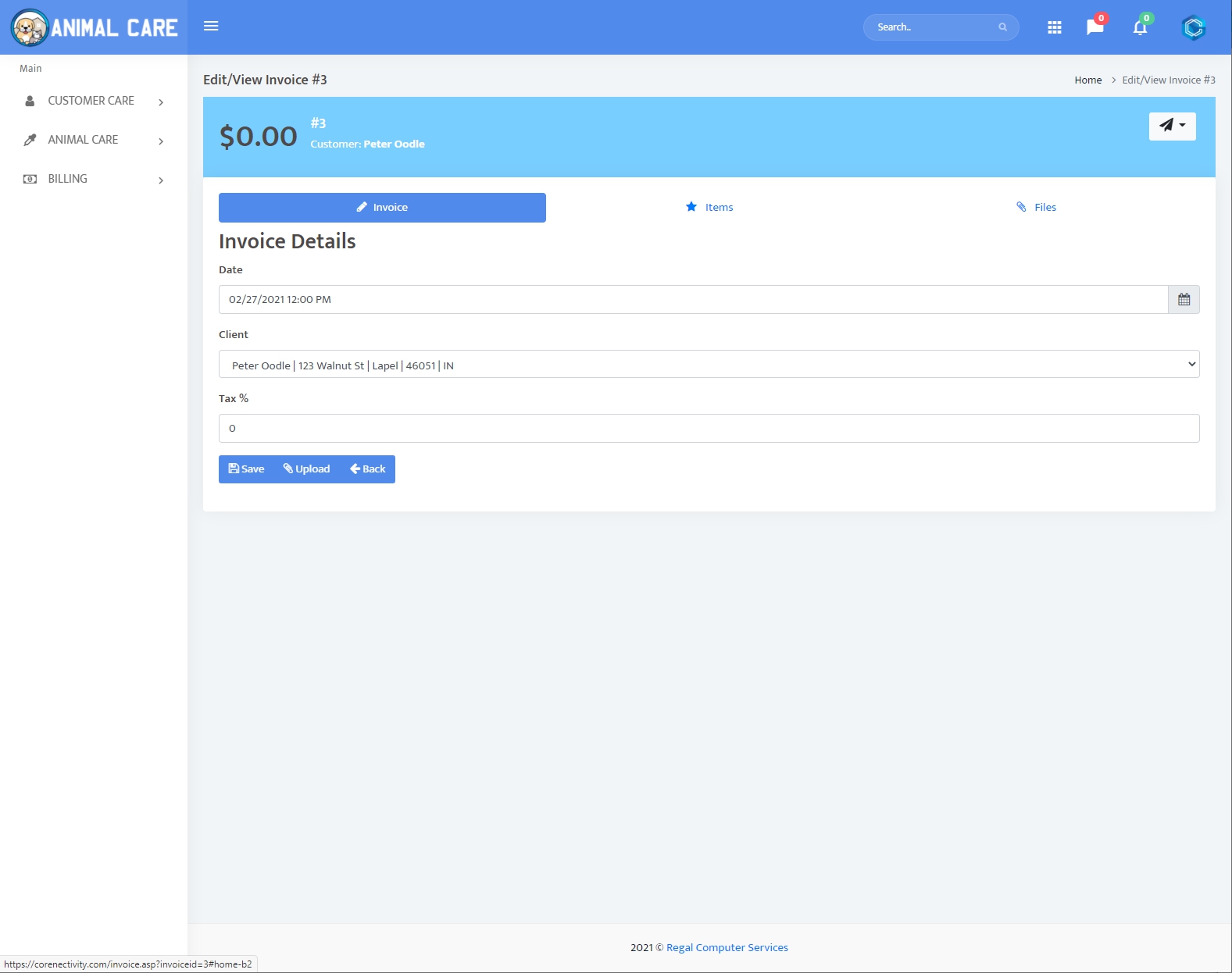Click the Edit/View Invoice #3 page title

(x=265, y=80)
